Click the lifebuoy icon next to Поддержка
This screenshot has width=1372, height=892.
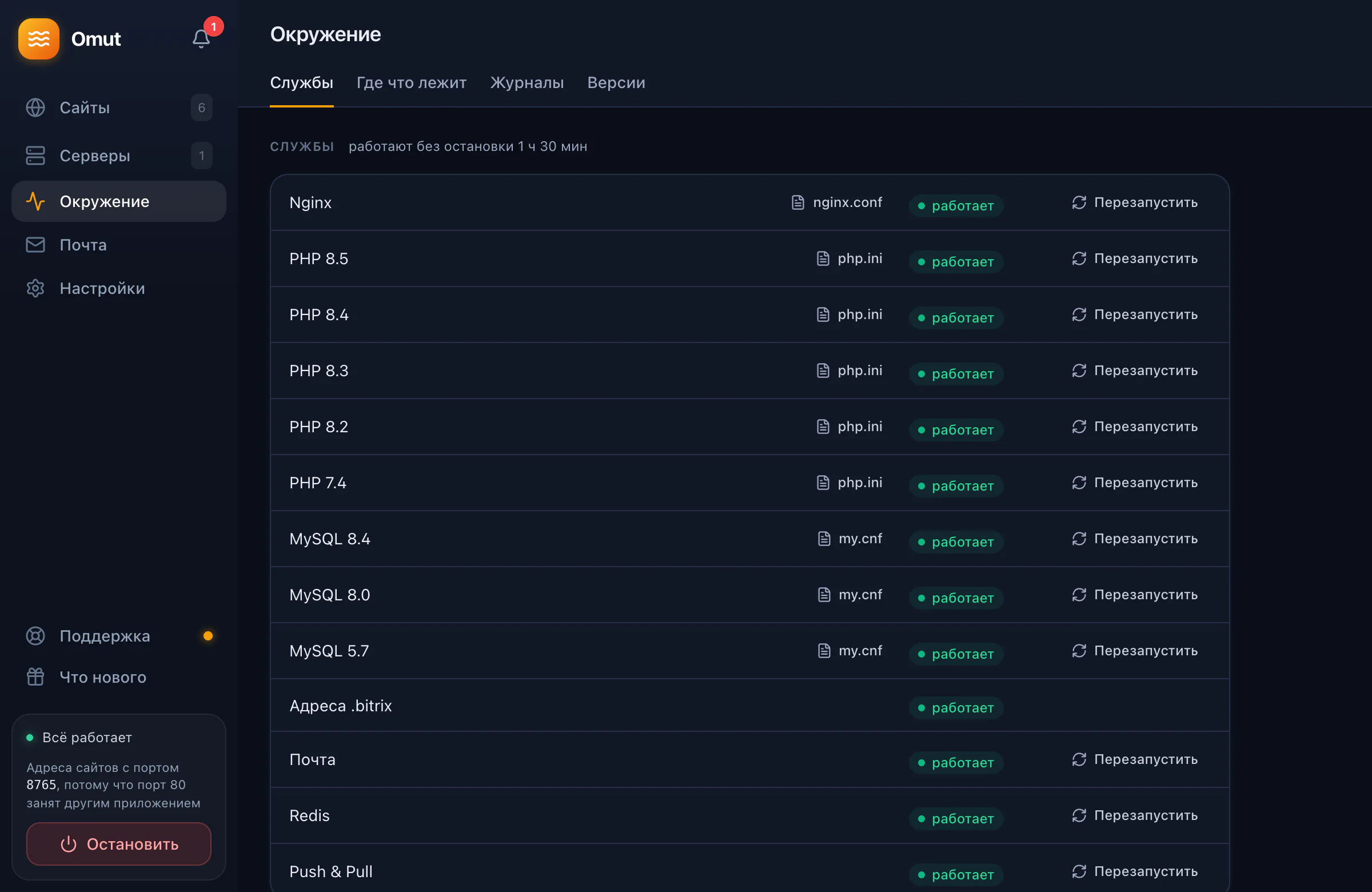pyautogui.click(x=35, y=635)
